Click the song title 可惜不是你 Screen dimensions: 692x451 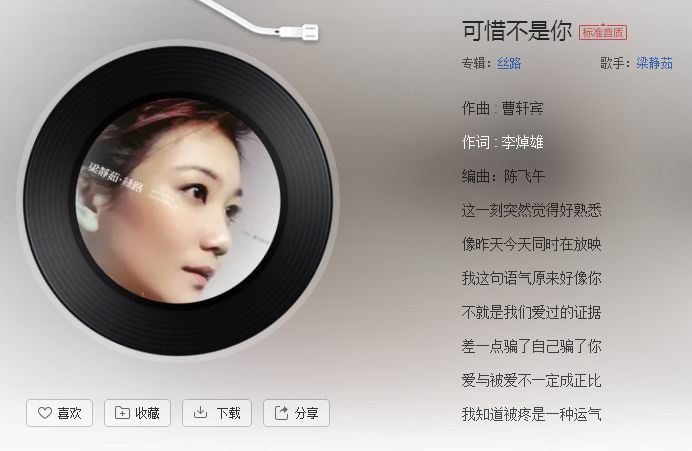pyautogui.click(x=517, y=31)
